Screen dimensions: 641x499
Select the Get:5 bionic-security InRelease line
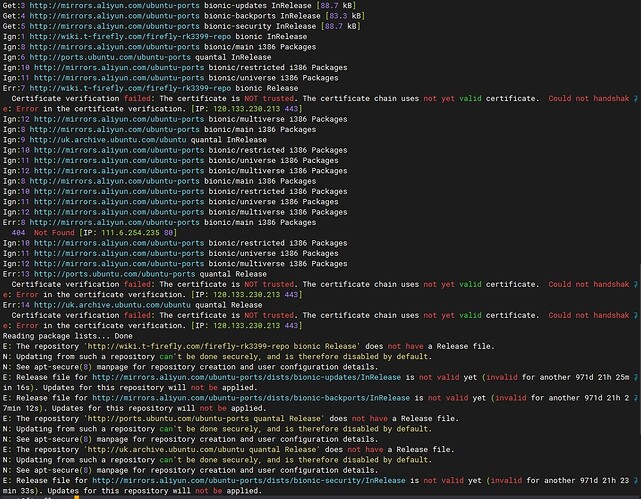point(182,26)
